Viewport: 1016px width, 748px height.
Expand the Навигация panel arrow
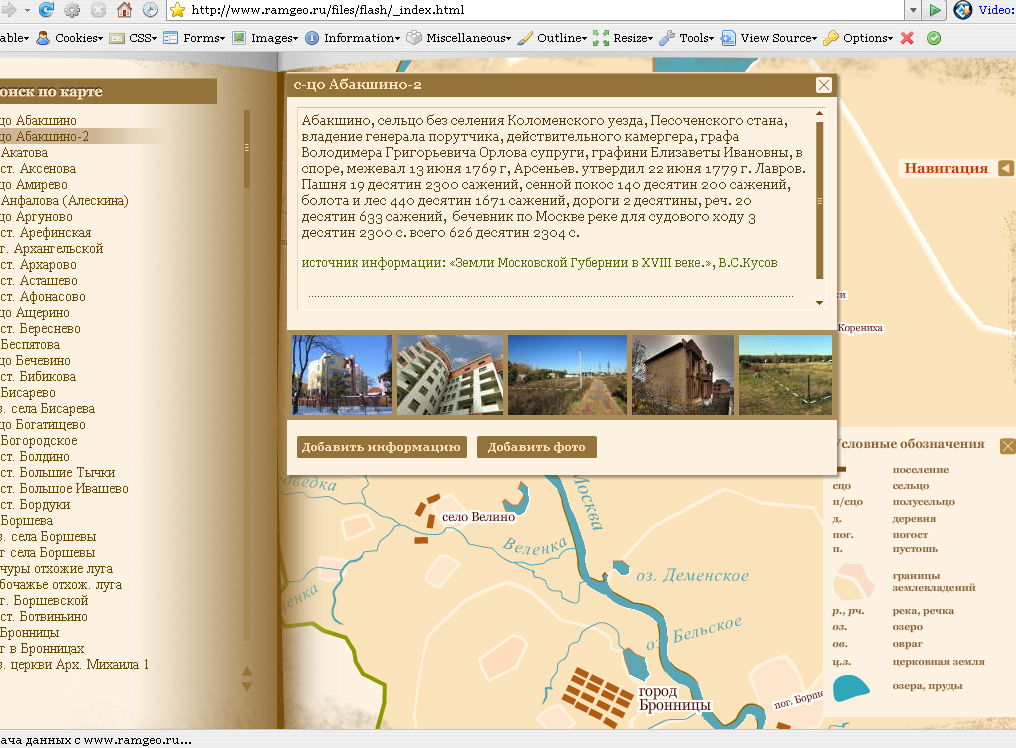point(1006,169)
